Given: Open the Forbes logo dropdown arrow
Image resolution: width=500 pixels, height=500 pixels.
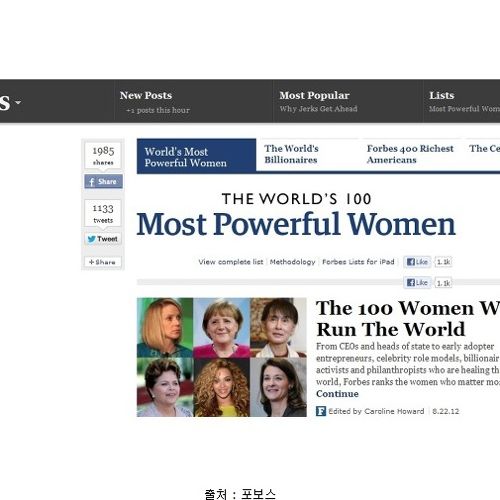Looking at the screenshot, I should (x=18, y=102).
